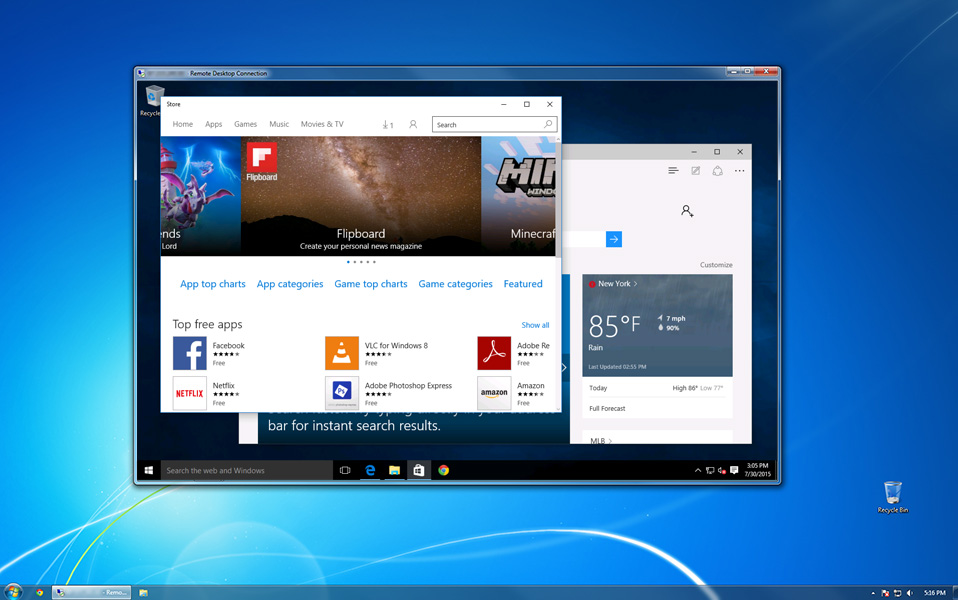Open Task View on the Windows 10 taskbar
958x600 pixels.
coord(345,470)
